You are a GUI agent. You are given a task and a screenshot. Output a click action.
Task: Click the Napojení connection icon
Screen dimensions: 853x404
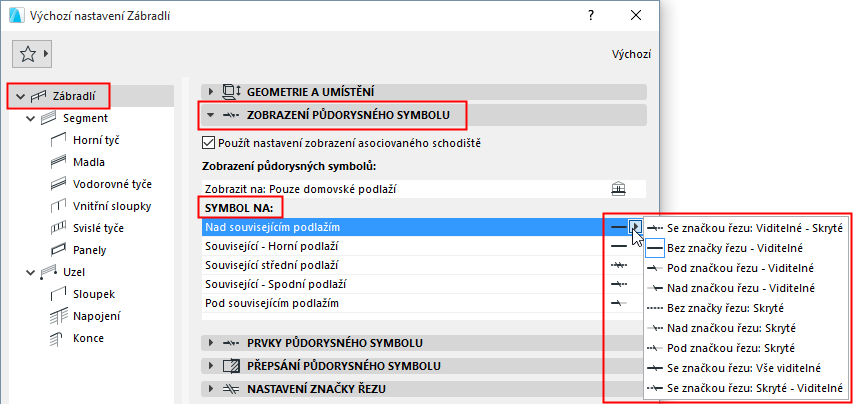click(58, 316)
